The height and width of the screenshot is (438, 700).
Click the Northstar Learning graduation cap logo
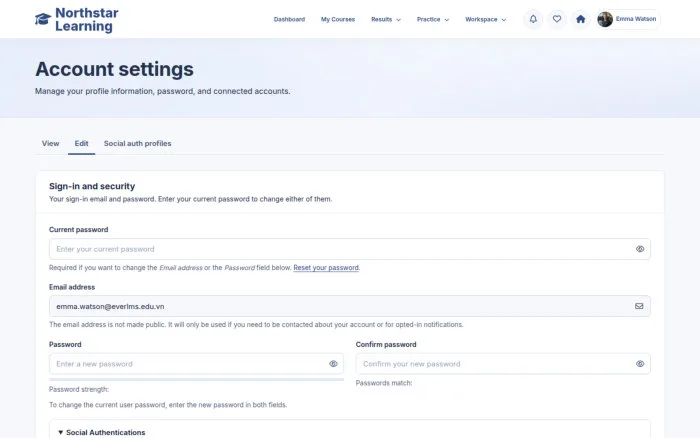(x=43, y=19)
